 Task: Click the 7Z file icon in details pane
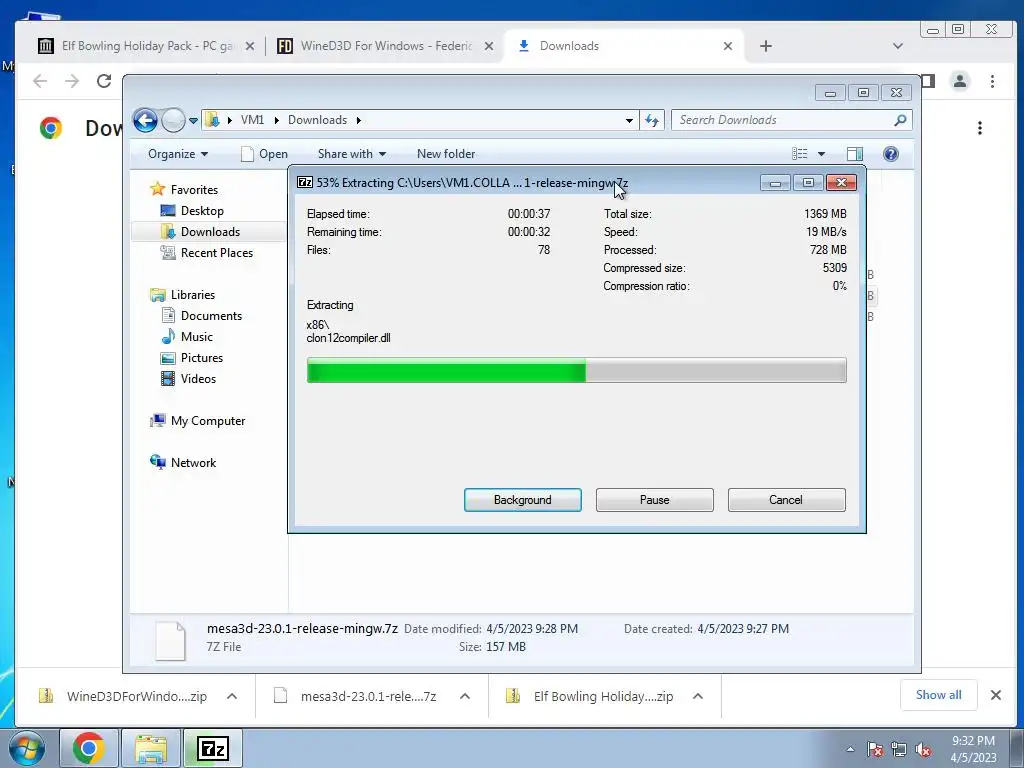pos(170,641)
